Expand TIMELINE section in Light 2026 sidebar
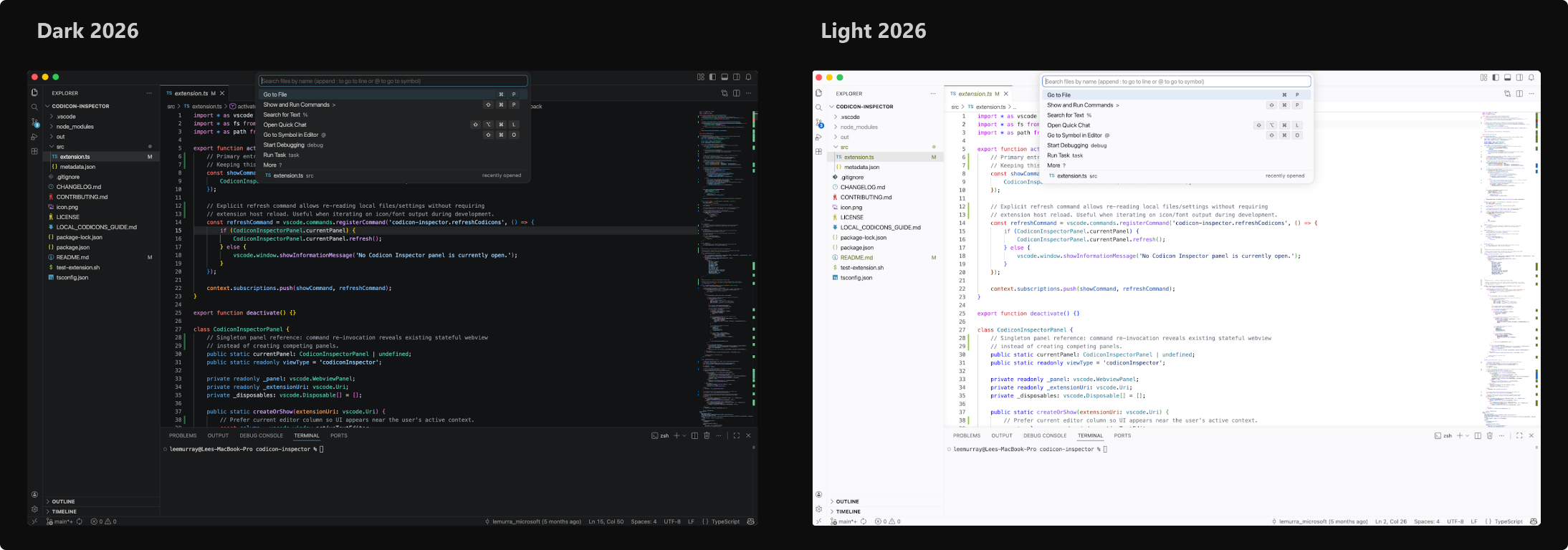 (885, 511)
